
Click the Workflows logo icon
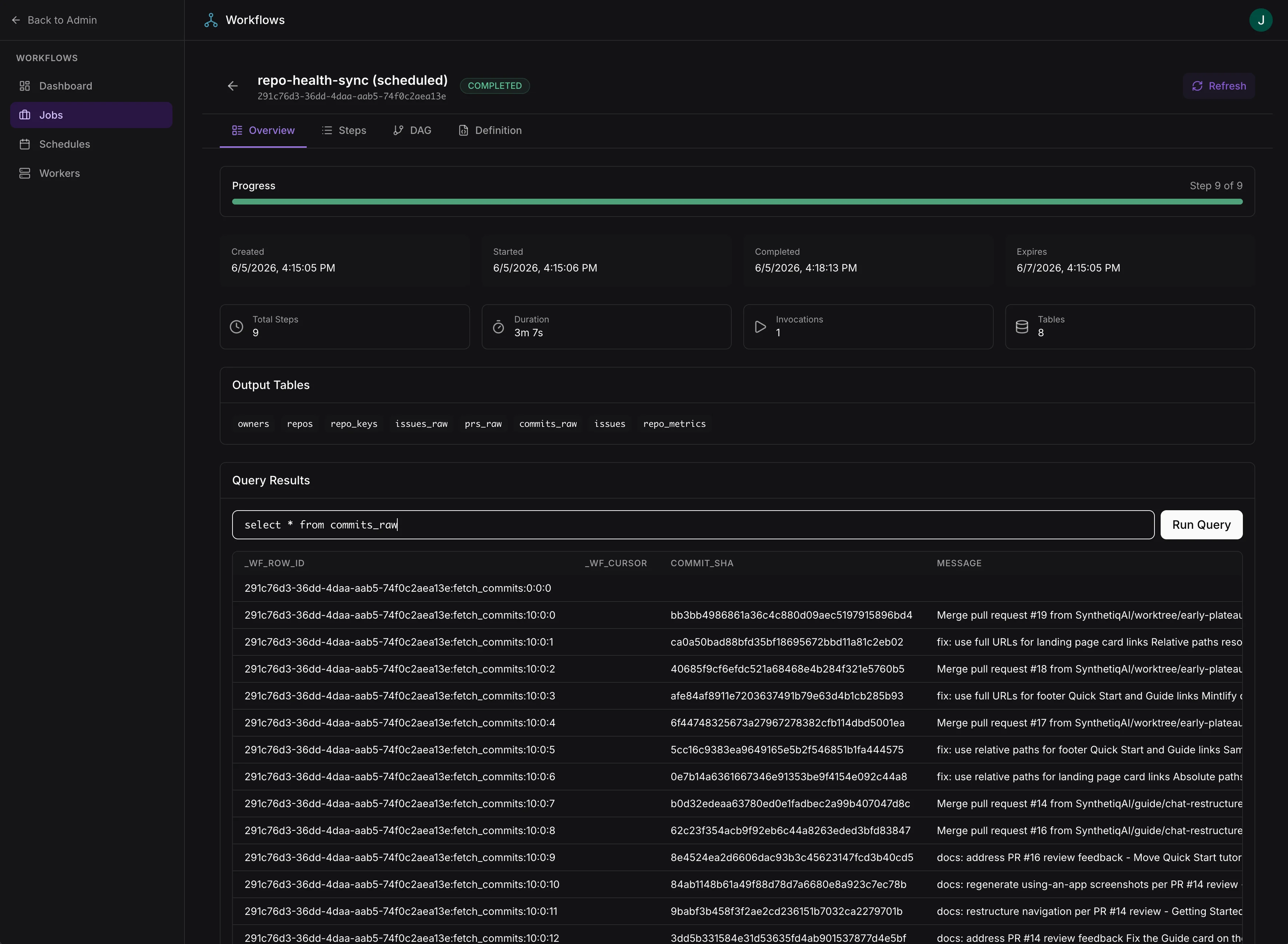coord(211,20)
